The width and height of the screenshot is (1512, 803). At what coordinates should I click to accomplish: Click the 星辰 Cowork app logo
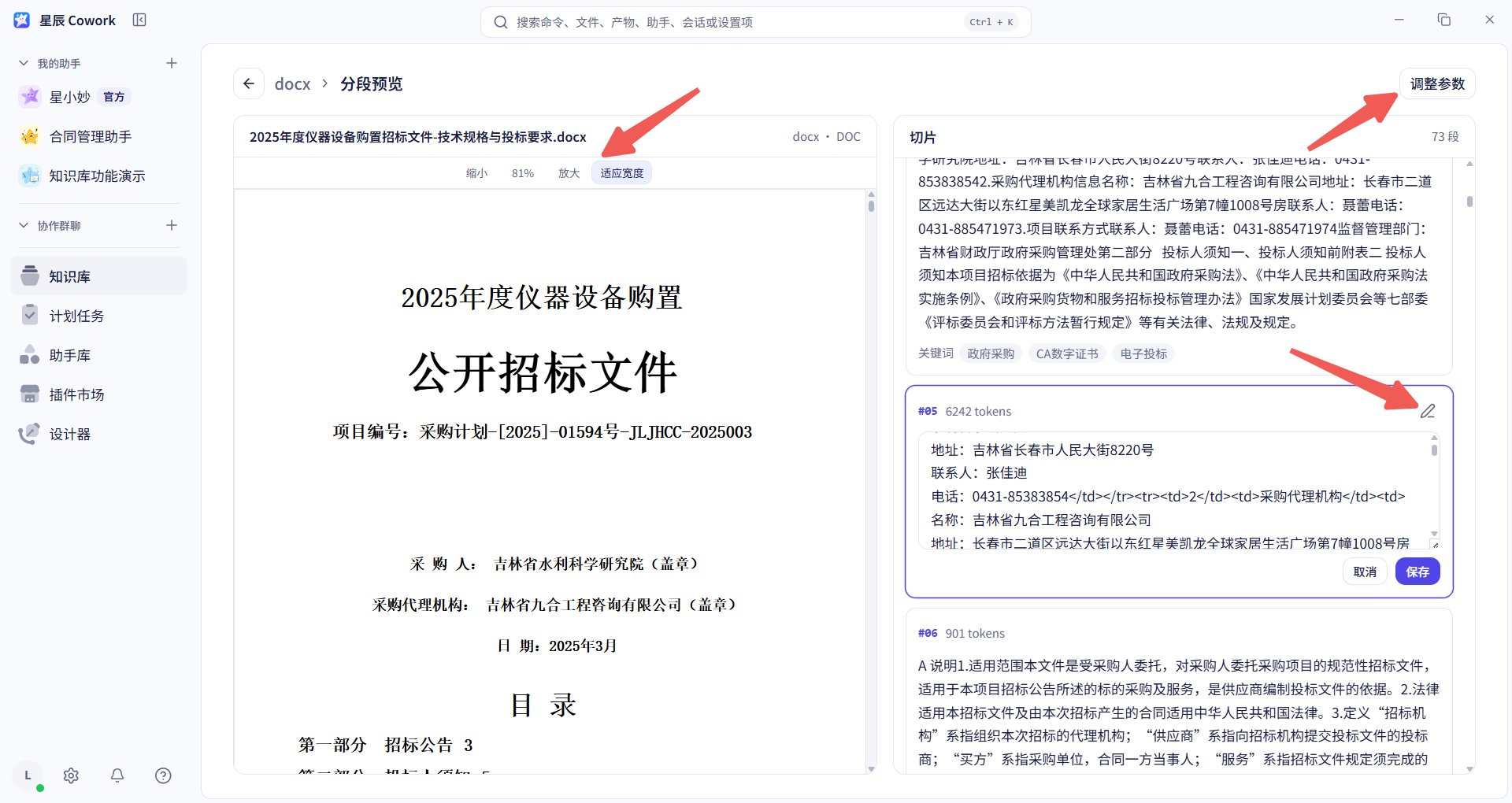pos(22,20)
